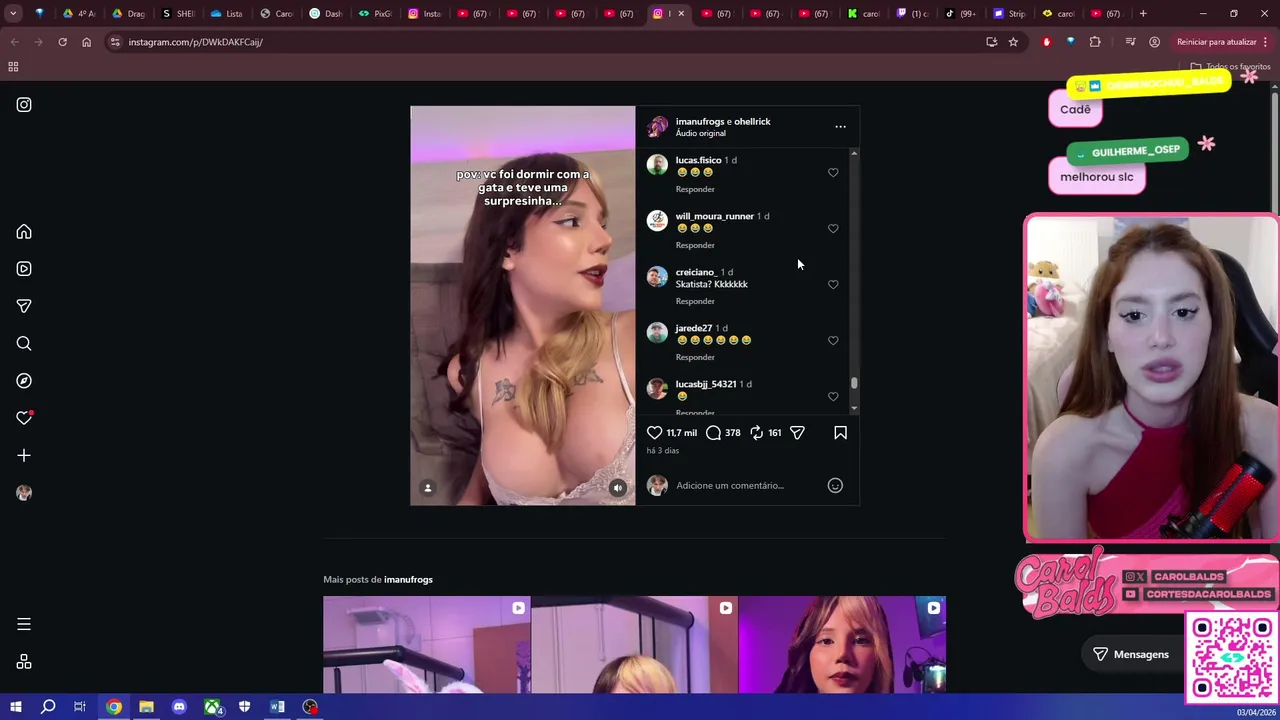Bookmark page with star icon
This screenshot has width=1280, height=720.
tap(1013, 42)
